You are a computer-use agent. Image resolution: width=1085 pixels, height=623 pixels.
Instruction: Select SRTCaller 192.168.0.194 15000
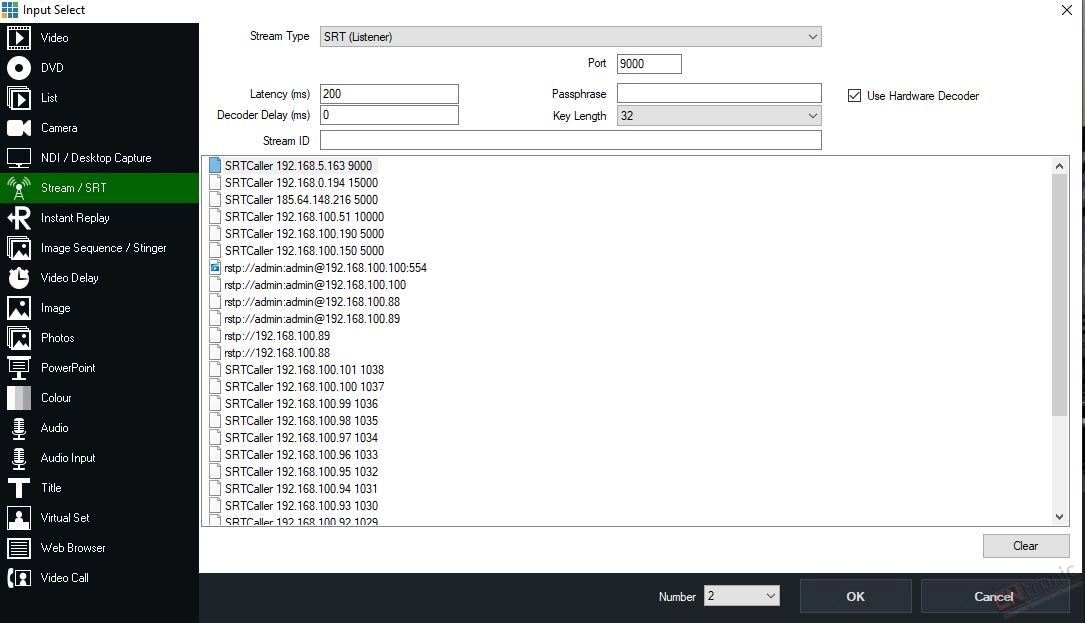[301, 183]
